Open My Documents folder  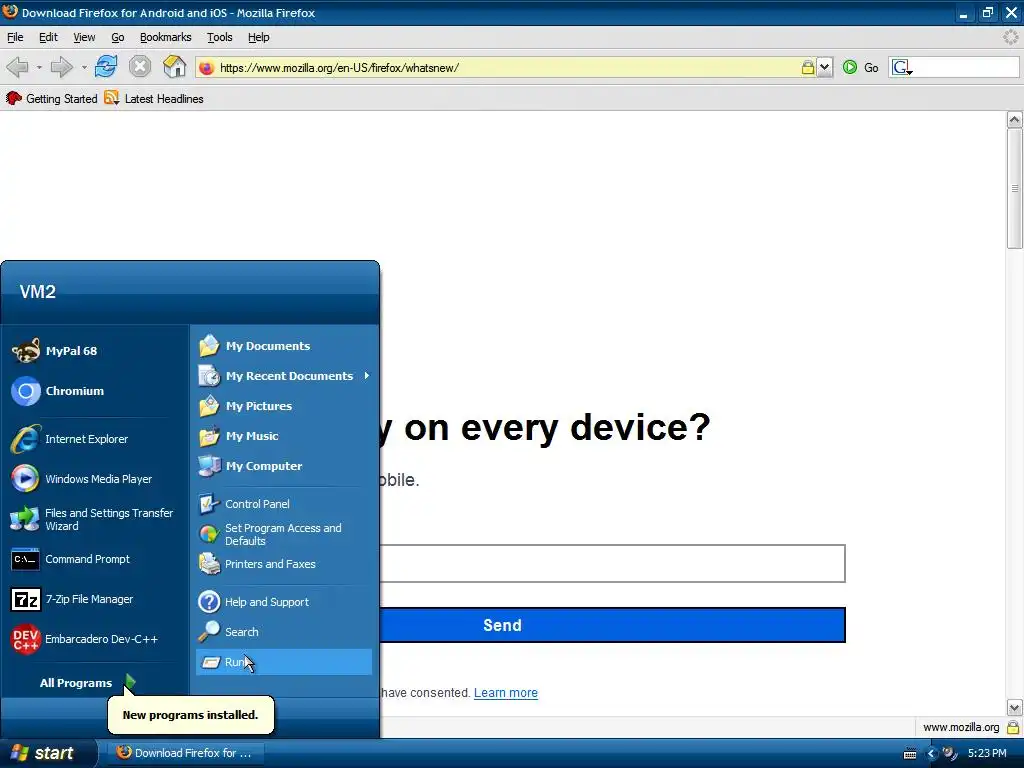[x=283, y=345]
